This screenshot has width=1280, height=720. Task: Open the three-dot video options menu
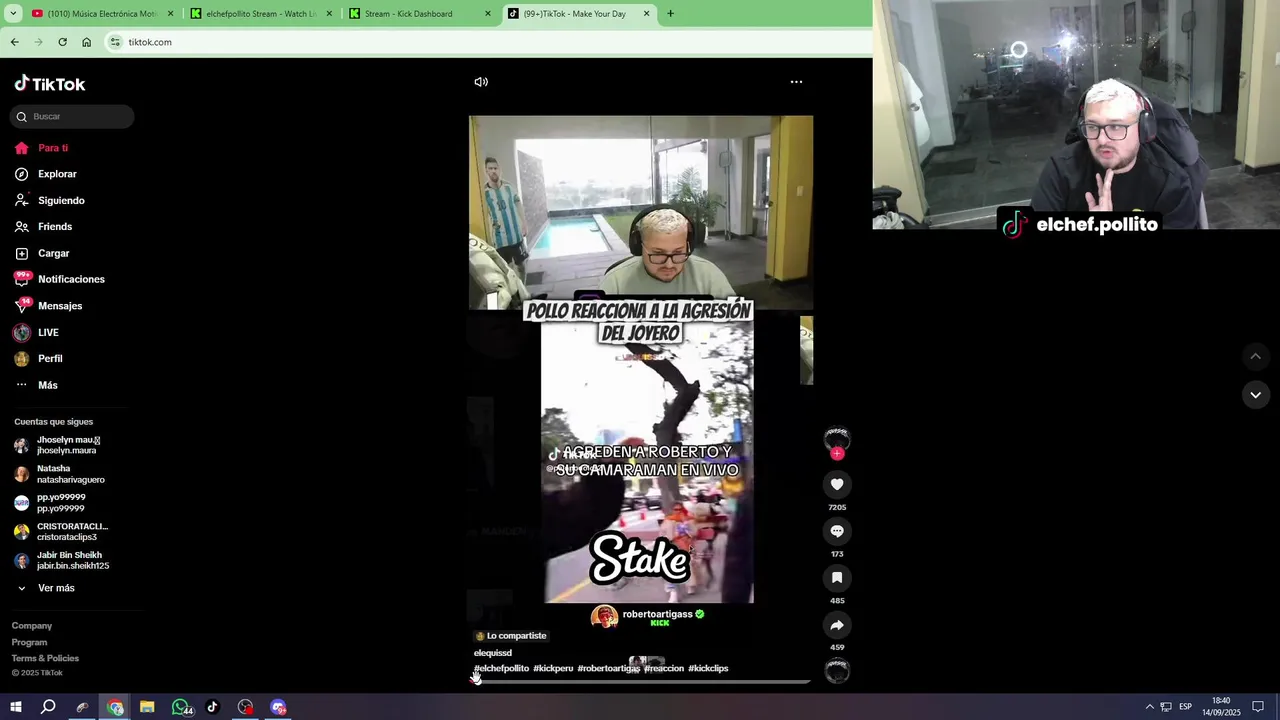[796, 82]
